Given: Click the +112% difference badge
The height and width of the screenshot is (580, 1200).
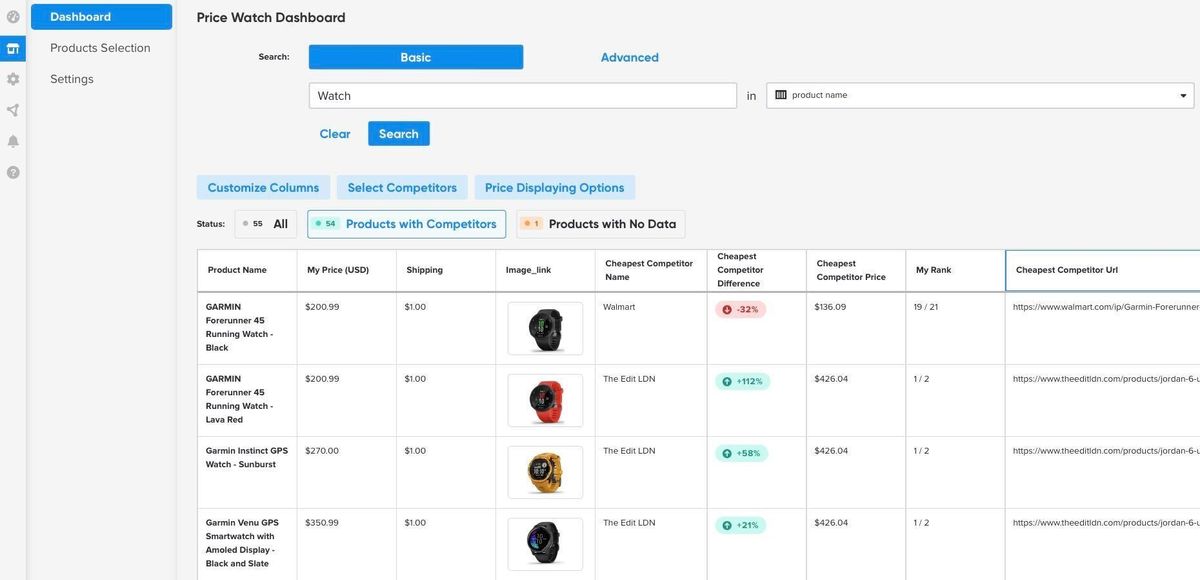Looking at the screenshot, I should [743, 382].
